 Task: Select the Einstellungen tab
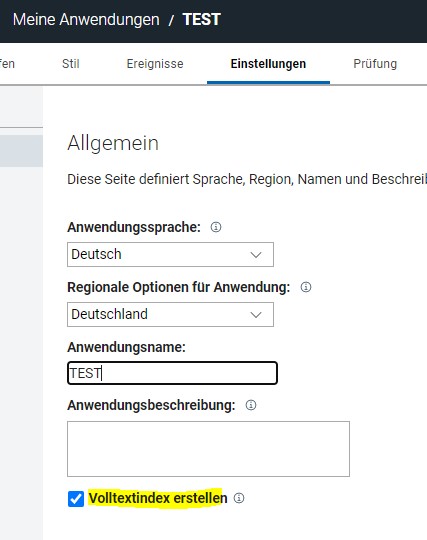click(x=268, y=64)
